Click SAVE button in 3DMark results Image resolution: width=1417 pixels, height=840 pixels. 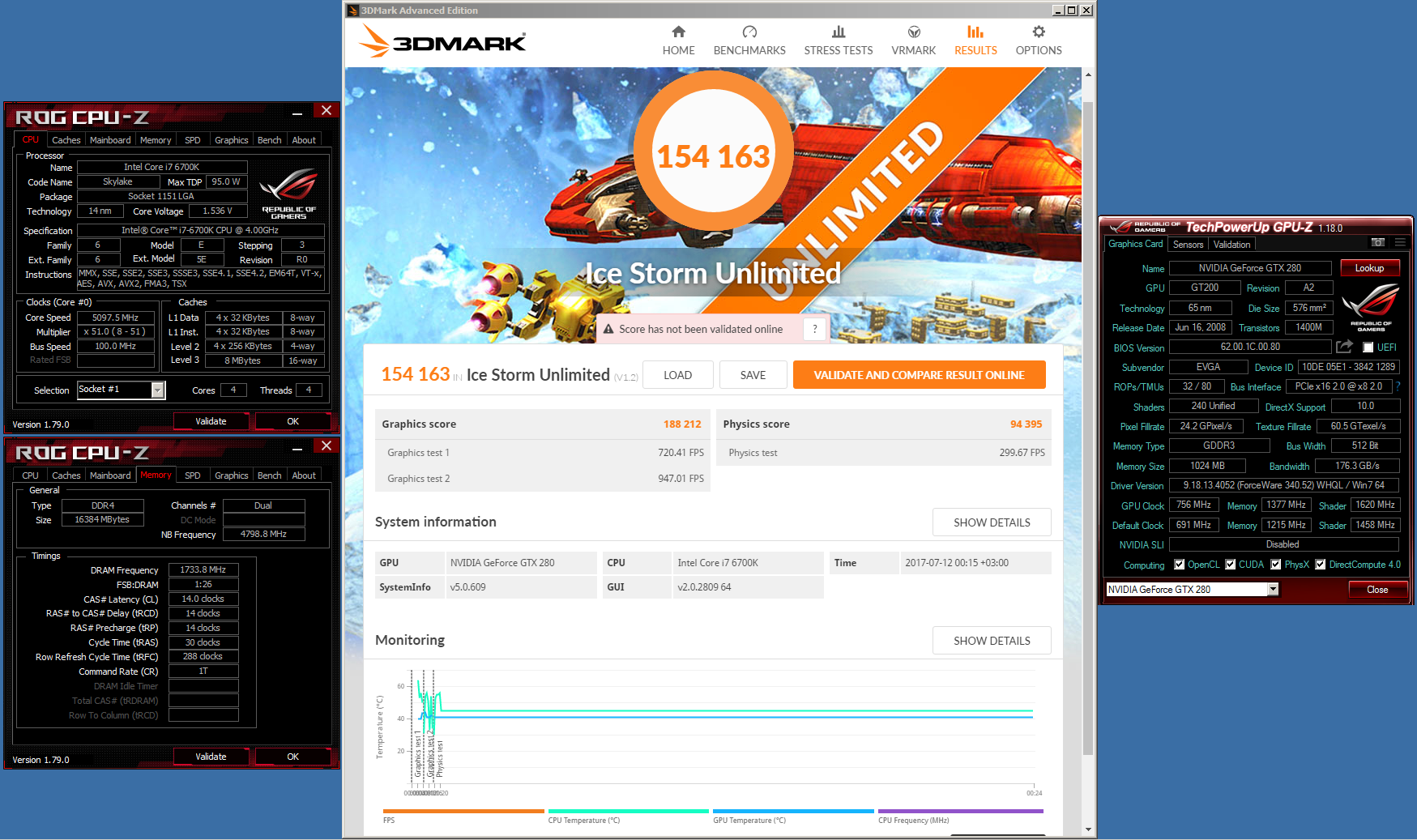[753, 375]
